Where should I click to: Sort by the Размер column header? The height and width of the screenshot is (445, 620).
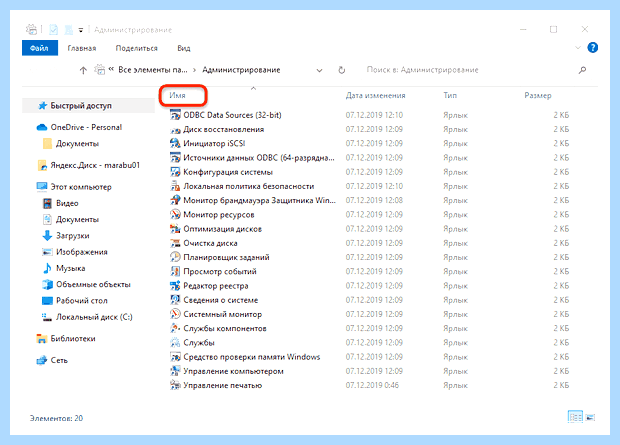pos(538,95)
